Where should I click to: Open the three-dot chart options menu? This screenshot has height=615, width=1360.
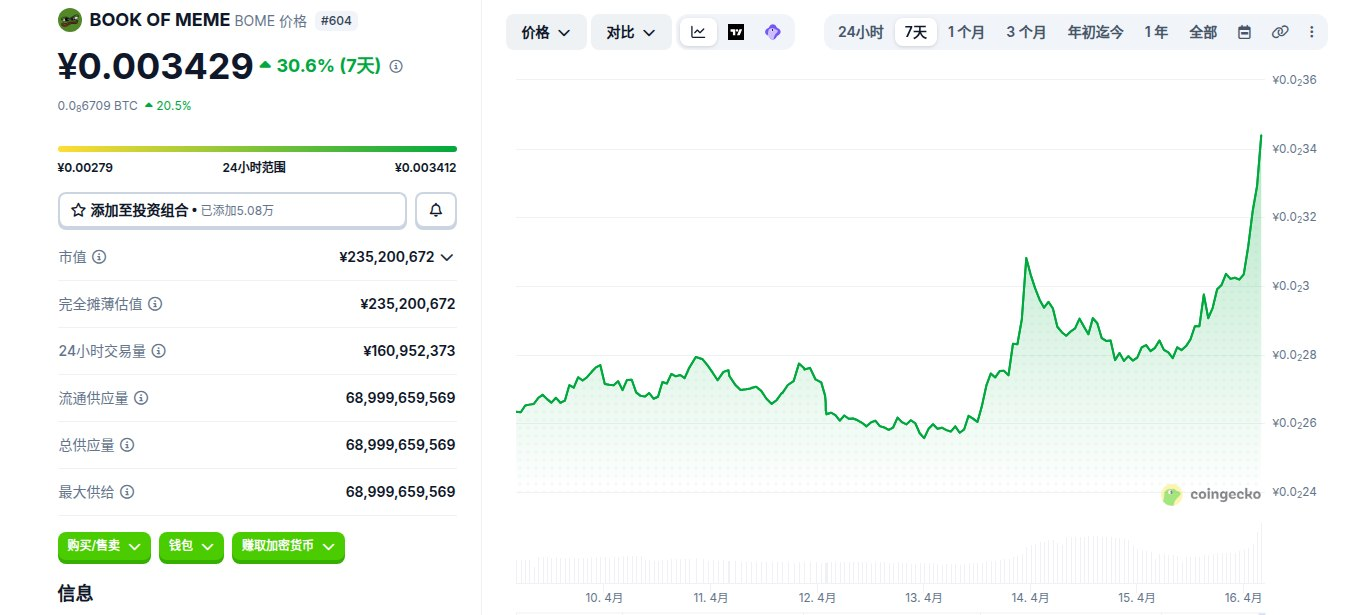(x=1311, y=32)
